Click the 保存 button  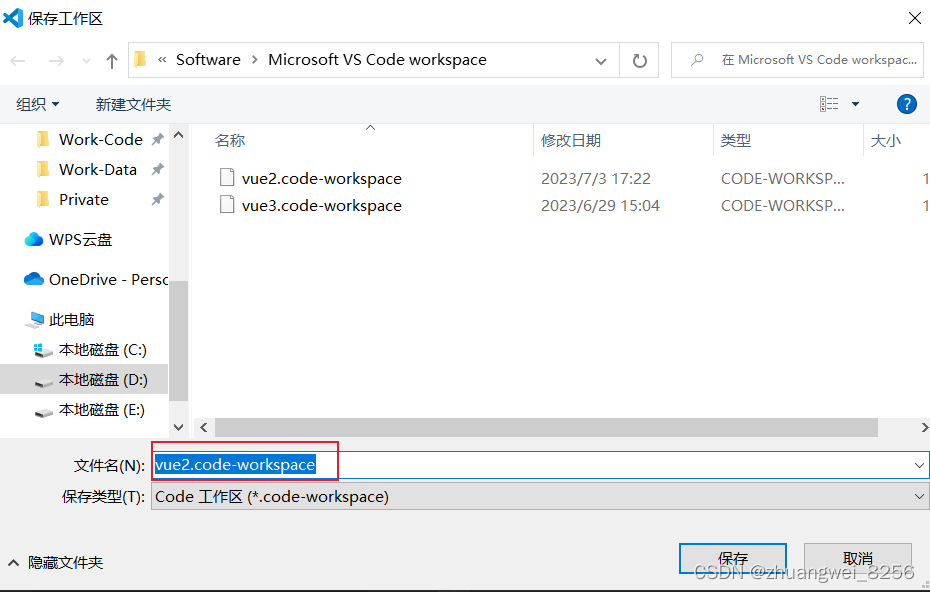pos(733,558)
